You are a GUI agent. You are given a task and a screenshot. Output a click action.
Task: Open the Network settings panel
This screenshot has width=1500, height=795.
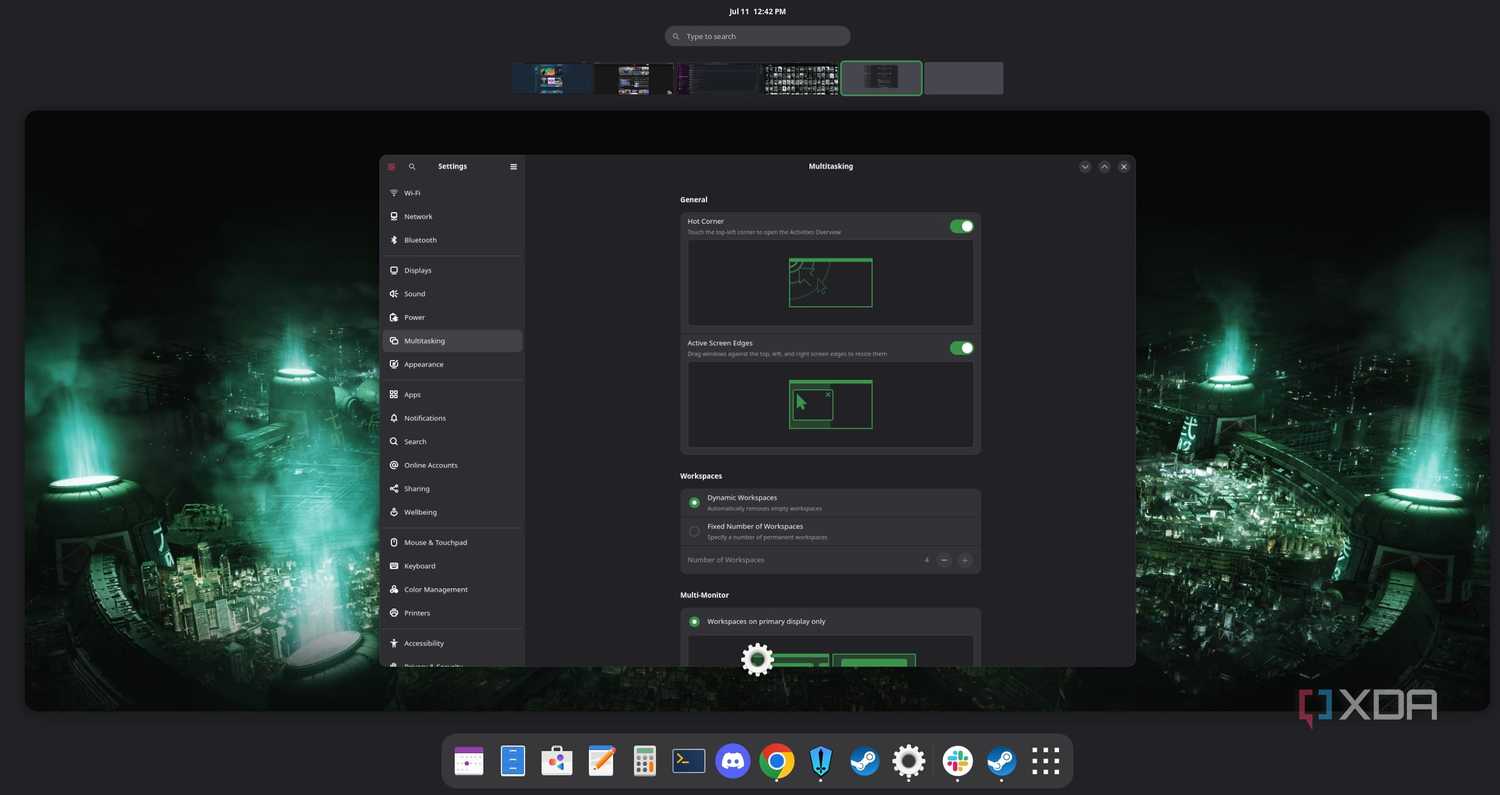coord(452,217)
